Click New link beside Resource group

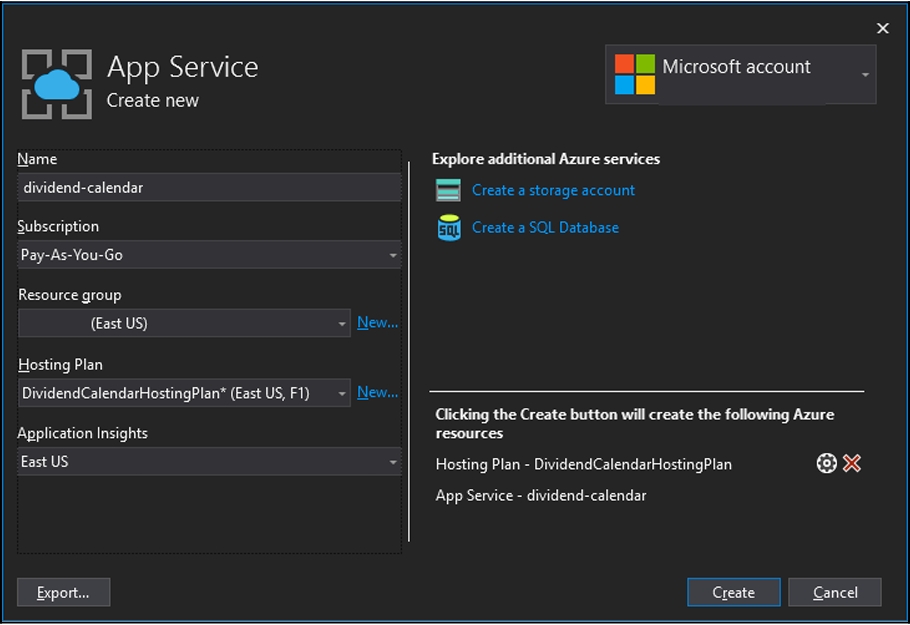[x=377, y=322]
